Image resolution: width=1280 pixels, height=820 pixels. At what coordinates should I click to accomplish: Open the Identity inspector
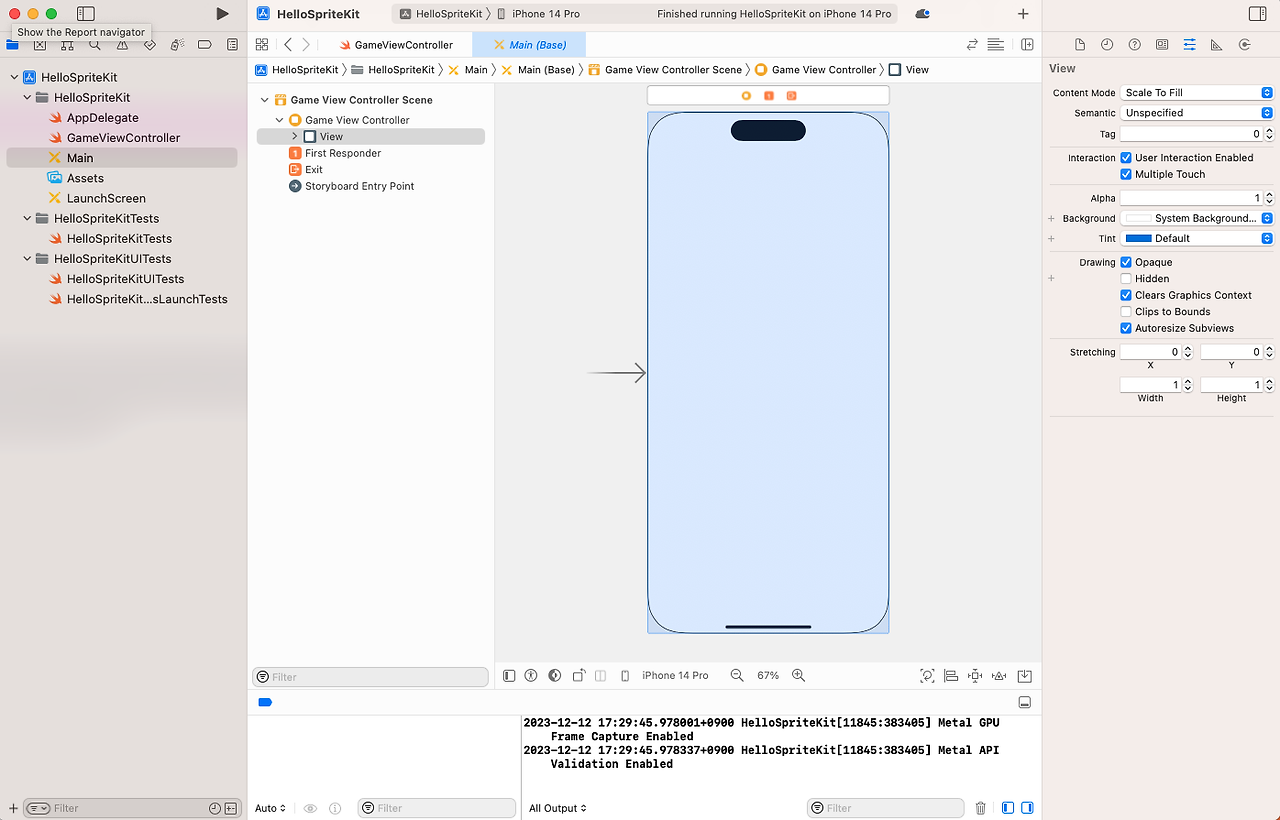(1162, 45)
